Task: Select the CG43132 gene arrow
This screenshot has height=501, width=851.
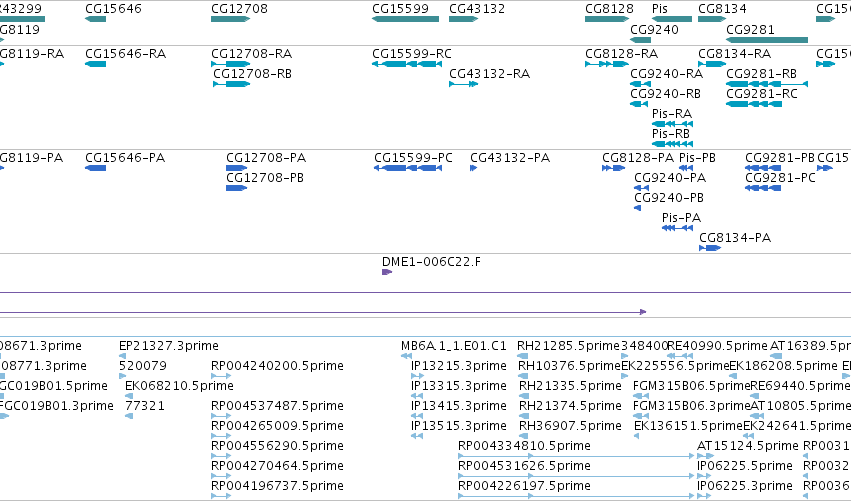Action: (x=463, y=19)
